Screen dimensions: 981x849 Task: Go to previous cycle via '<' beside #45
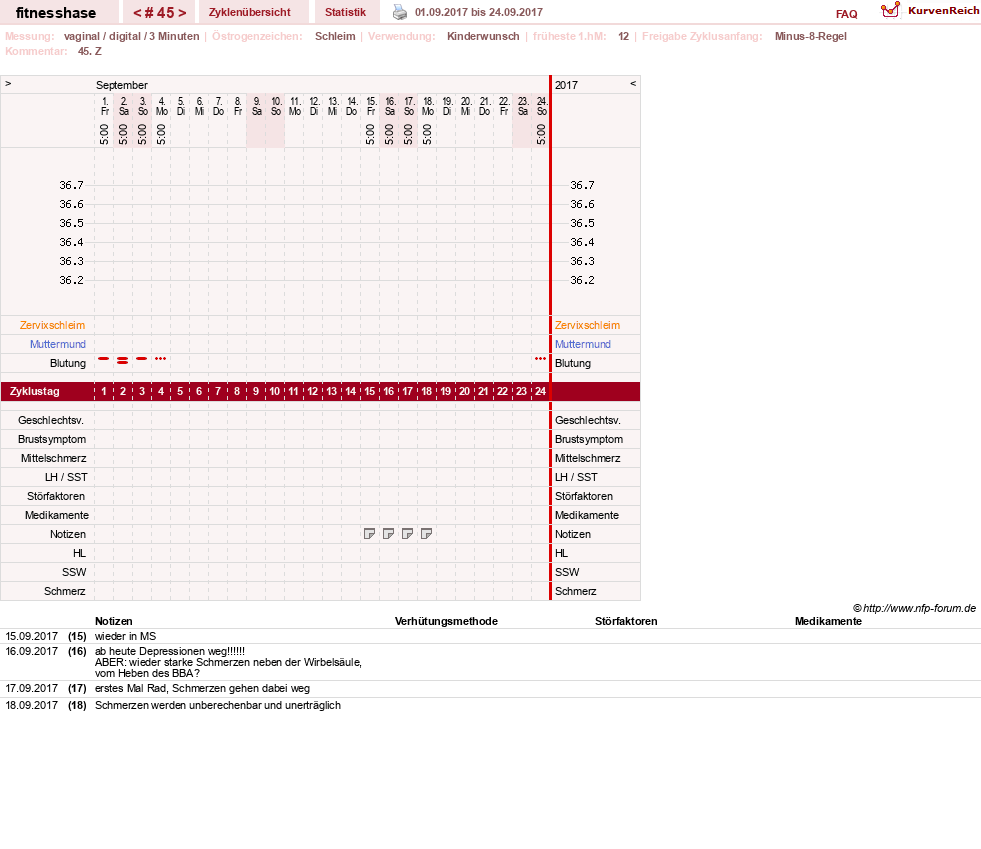137,13
